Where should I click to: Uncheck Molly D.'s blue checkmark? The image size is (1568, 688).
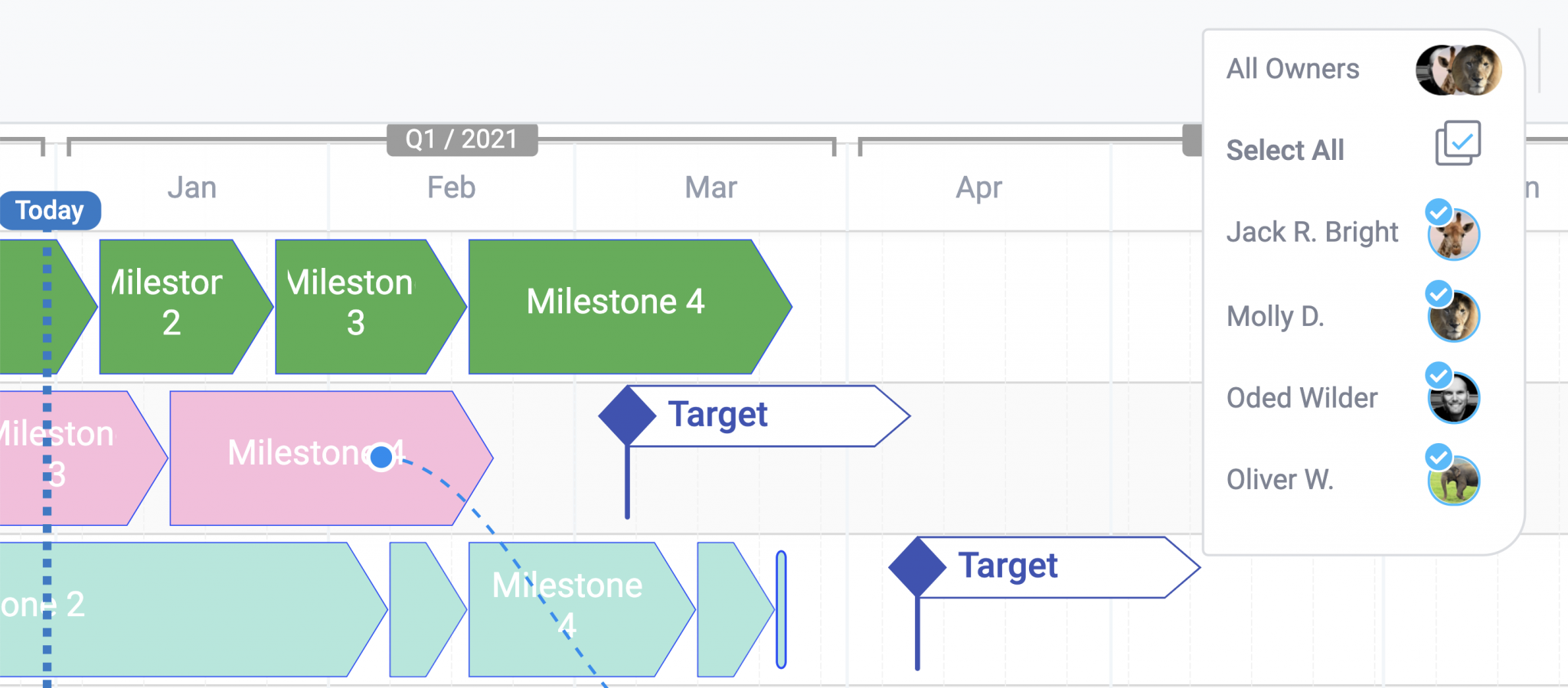click(1439, 293)
